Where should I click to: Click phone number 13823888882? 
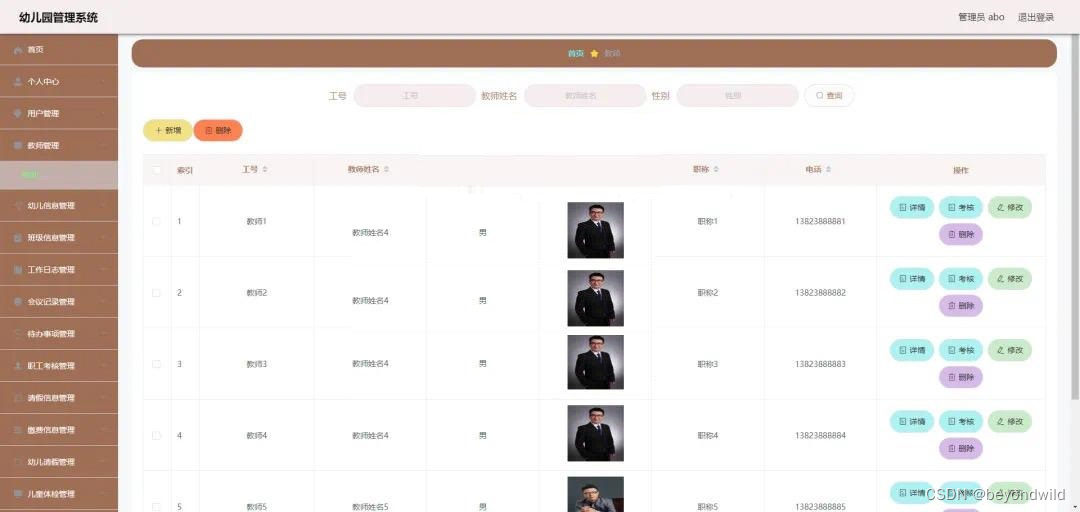[820, 293]
